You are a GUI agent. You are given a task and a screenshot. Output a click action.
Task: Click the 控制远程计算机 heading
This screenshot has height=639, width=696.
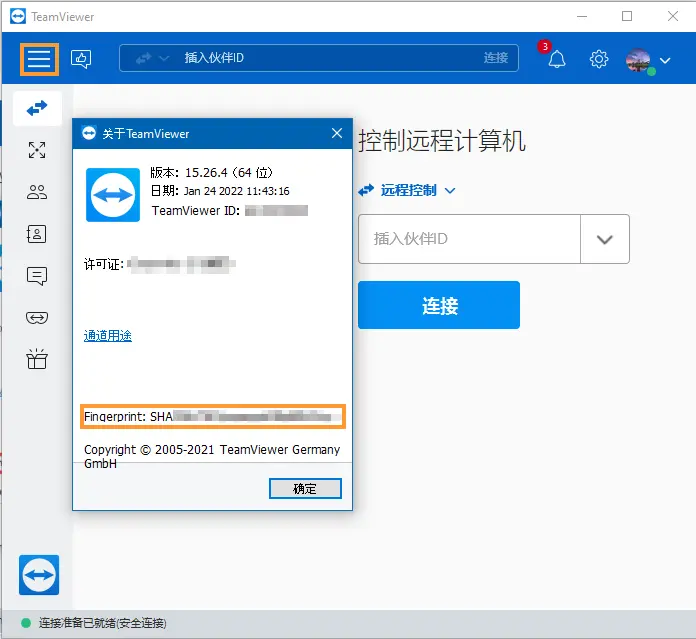(442, 141)
